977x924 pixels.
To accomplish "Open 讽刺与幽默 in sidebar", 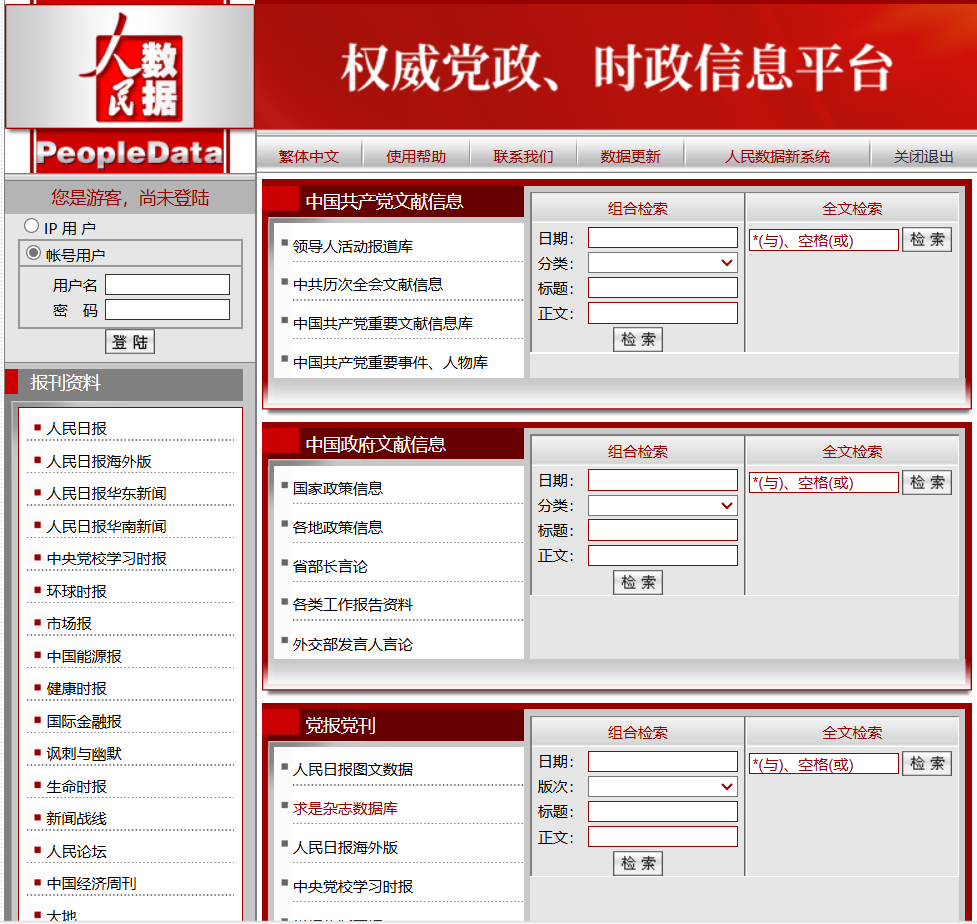I will pos(84,754).
